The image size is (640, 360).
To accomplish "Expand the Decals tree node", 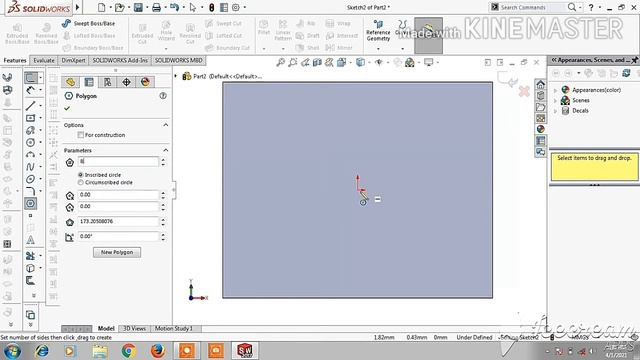I will click(x=556, y=111).
